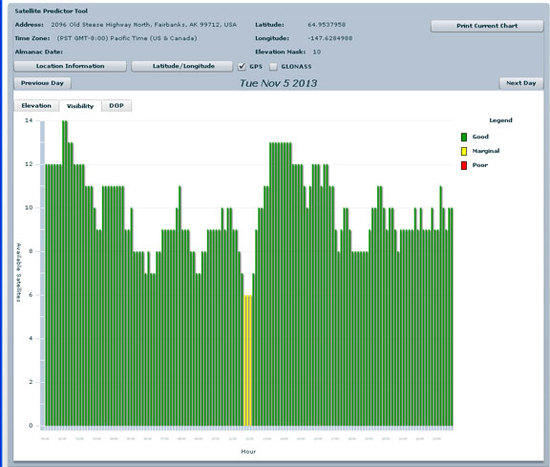550x467 pixels.
Task: Uncheck the GPS checkbox
Action: (242, 66)
